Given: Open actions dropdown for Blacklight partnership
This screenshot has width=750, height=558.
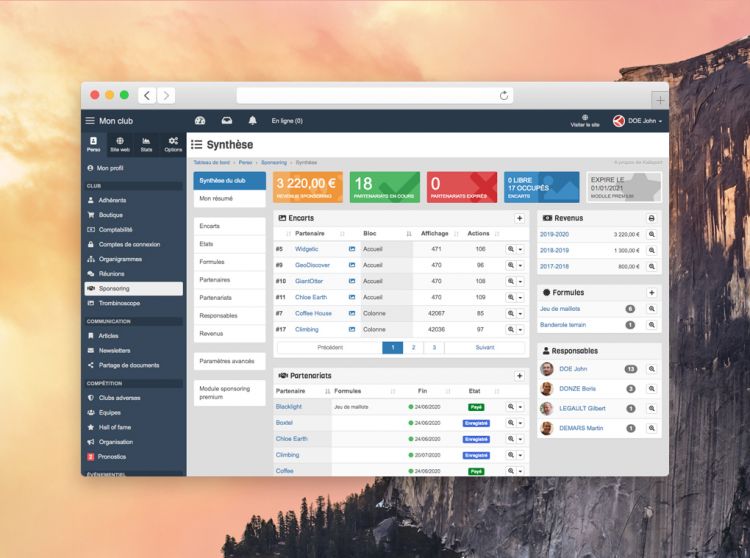Looking at the screenshot, I should click(x=520, y=407).
